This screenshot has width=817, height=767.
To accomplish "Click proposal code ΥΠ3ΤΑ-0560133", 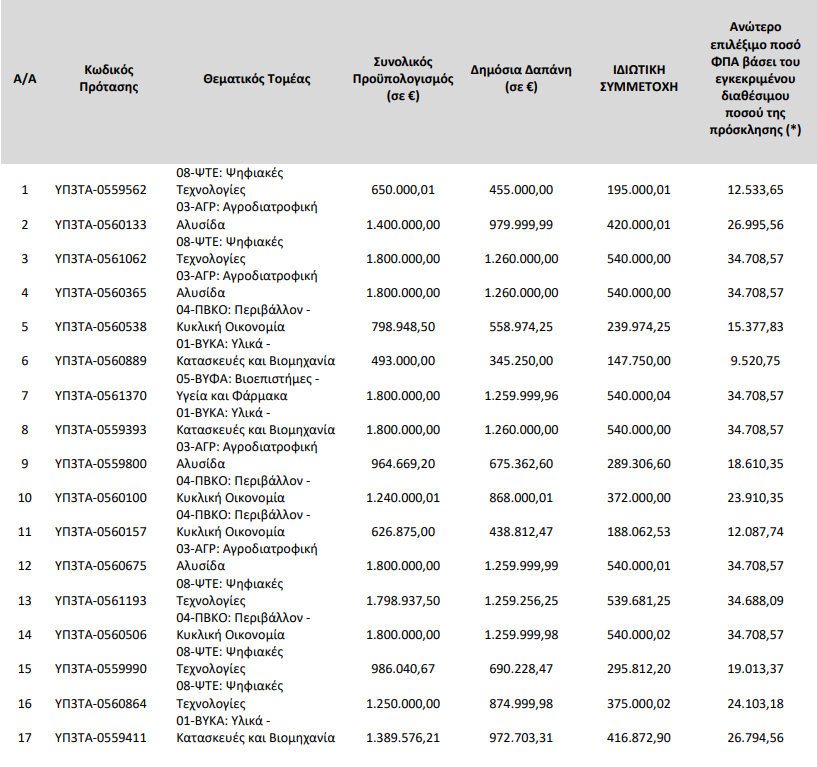I will coord(100,224).
